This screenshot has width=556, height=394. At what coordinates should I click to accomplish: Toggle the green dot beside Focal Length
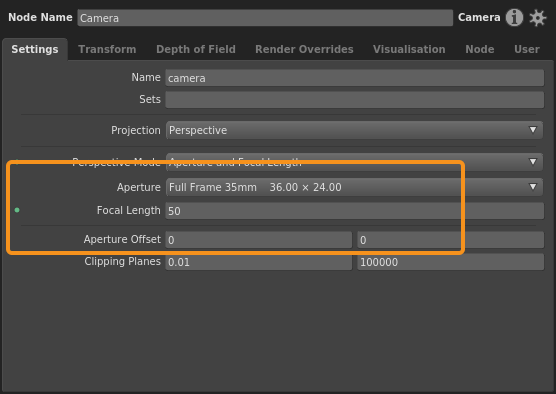(x=17, y=210)
